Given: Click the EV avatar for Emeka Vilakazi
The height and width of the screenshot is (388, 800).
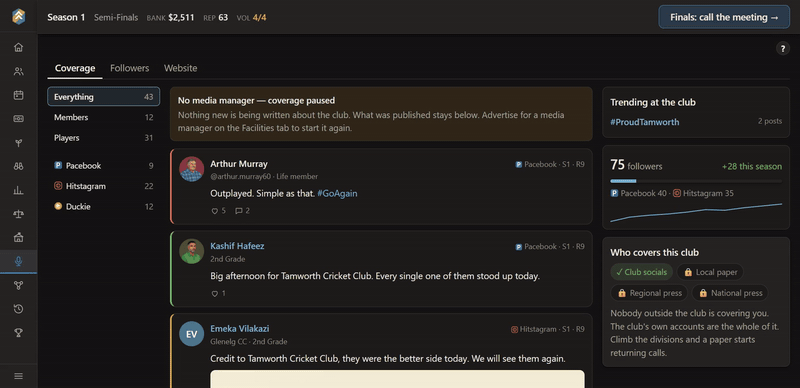Looking at the screenshot, I should [192, 334].
